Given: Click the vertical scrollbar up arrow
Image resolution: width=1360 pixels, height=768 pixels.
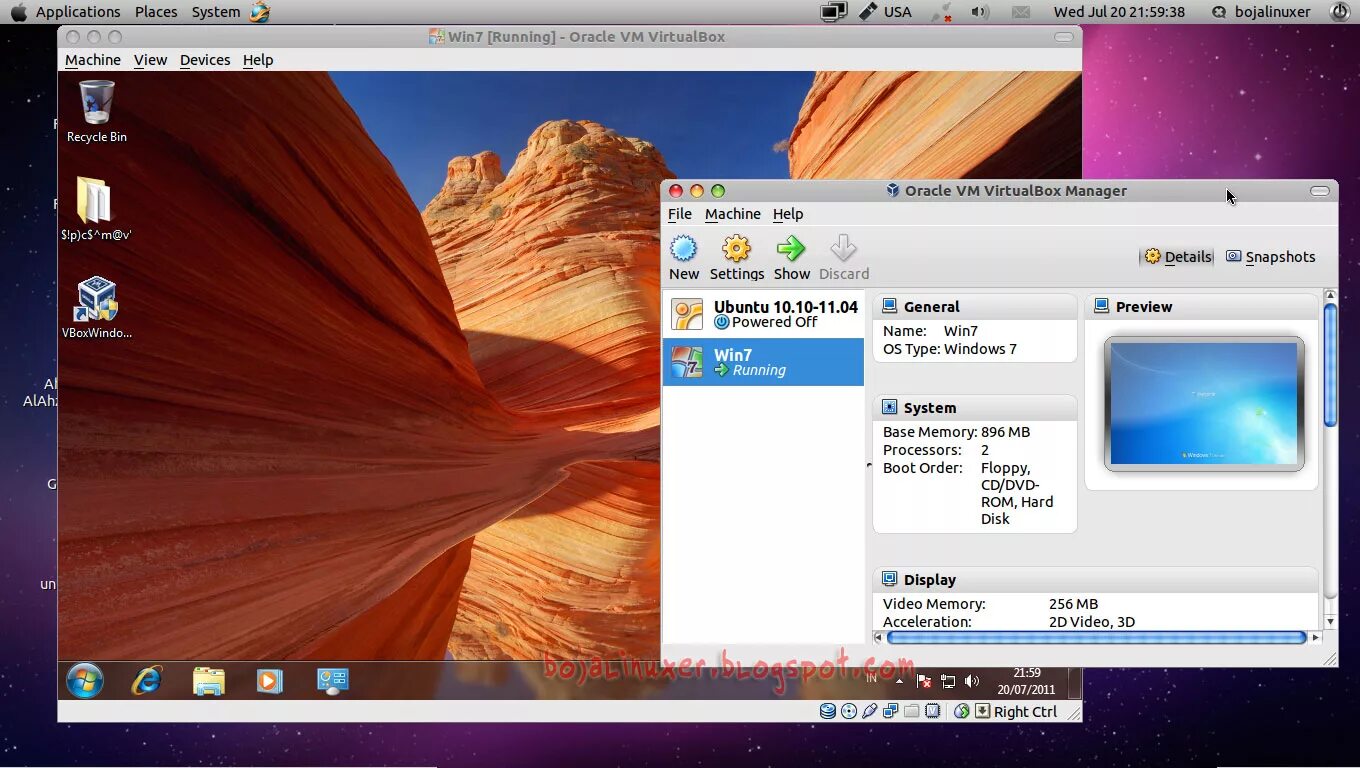Looking at the screenshot, I should tap(1330, 296).
